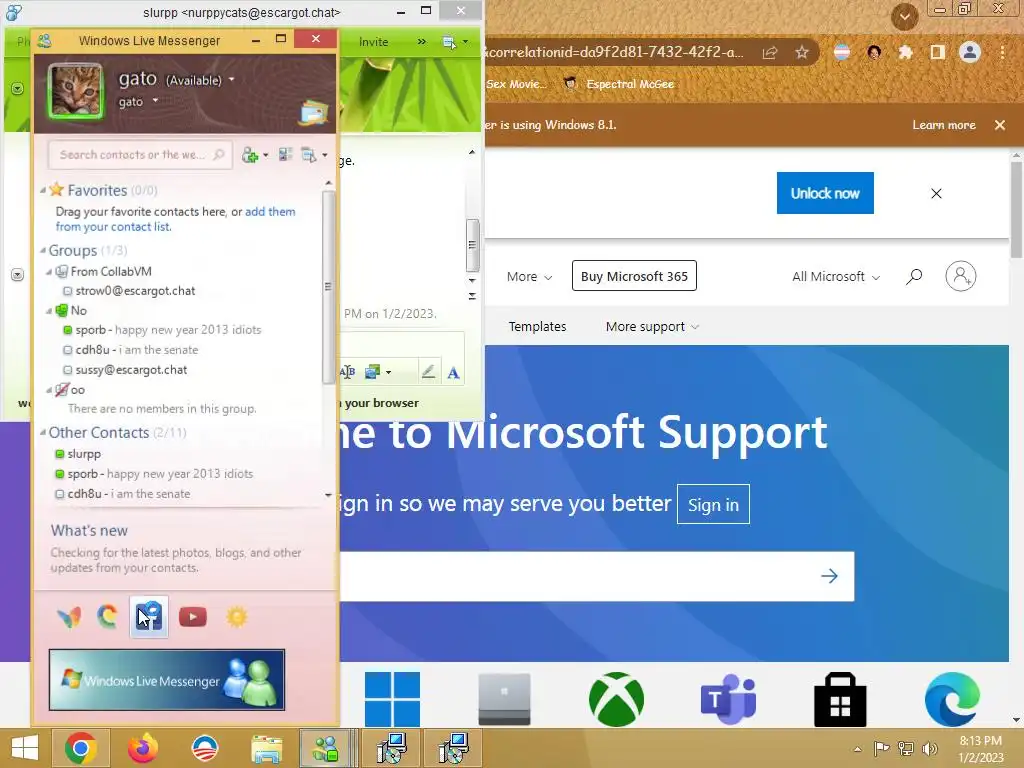1024x768 pixels.
Task: Open the email inbox icon in Messenger header
Action: [x=314, y=112]
